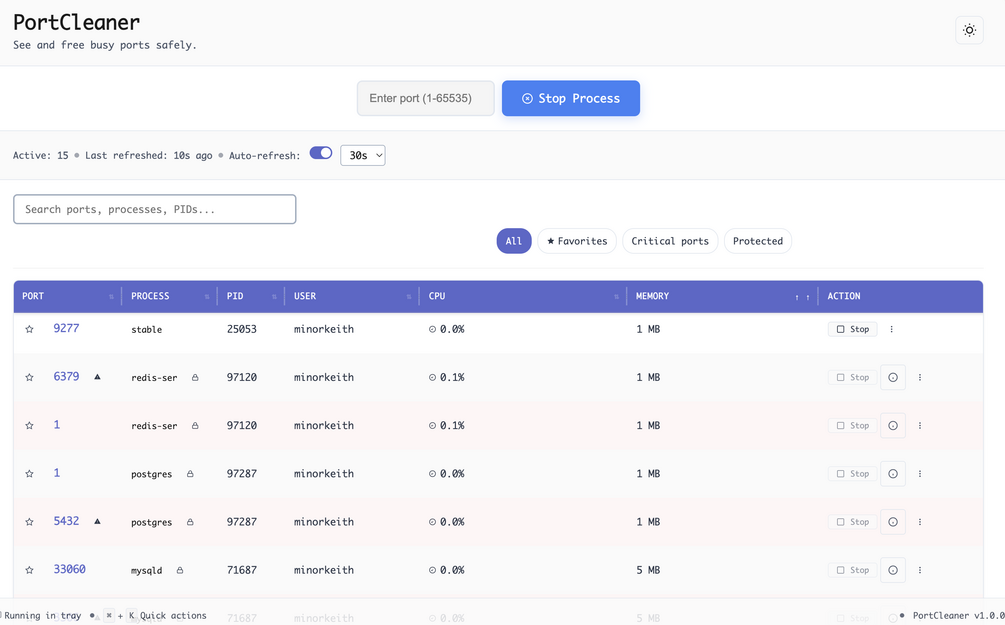
Task: Click the warning triangle beside port 5432
Action: pos(97,521)
